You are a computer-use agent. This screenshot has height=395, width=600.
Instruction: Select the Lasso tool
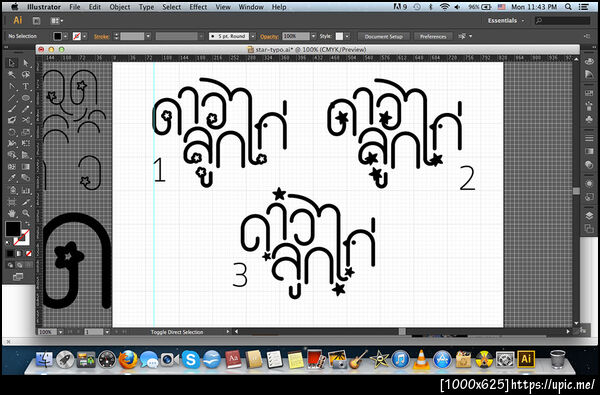26,75
